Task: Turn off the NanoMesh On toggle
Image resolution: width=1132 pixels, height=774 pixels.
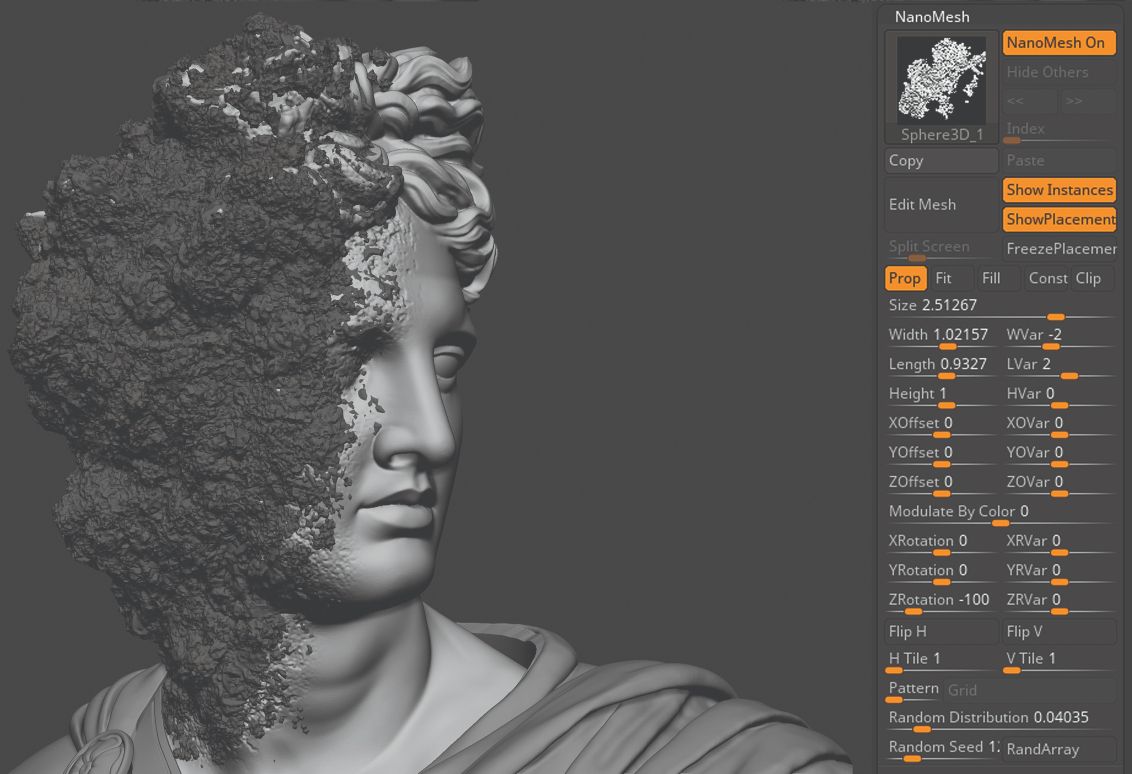Action: pyautogui.click(x=1057, y=42)
